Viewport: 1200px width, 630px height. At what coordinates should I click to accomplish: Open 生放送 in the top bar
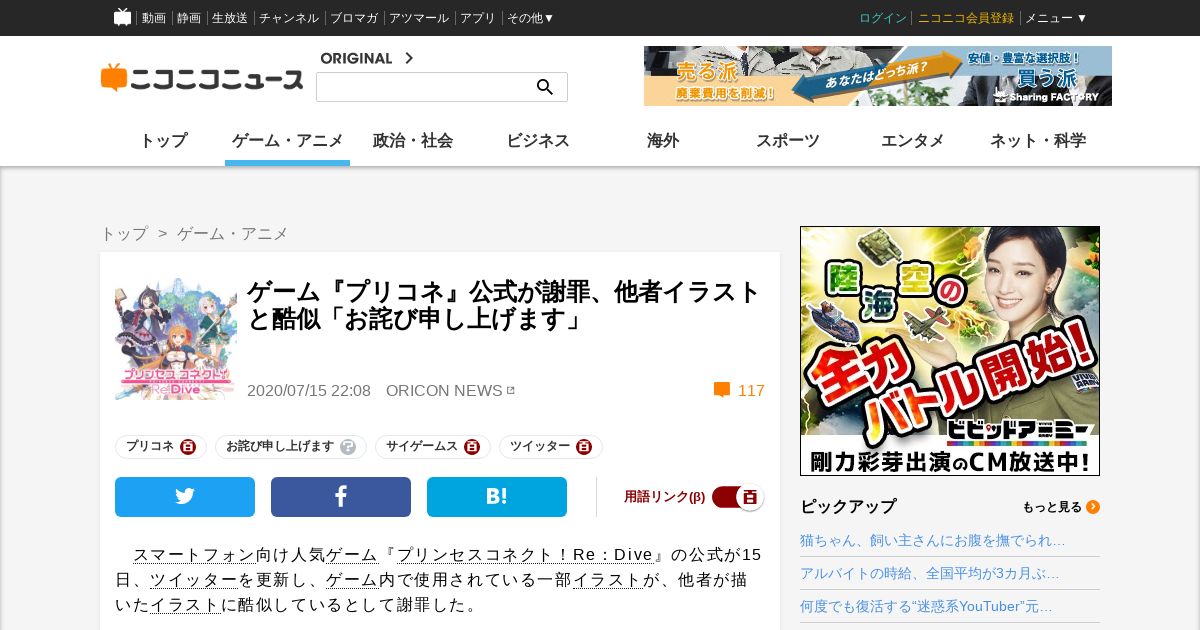(x=230, y=18)
